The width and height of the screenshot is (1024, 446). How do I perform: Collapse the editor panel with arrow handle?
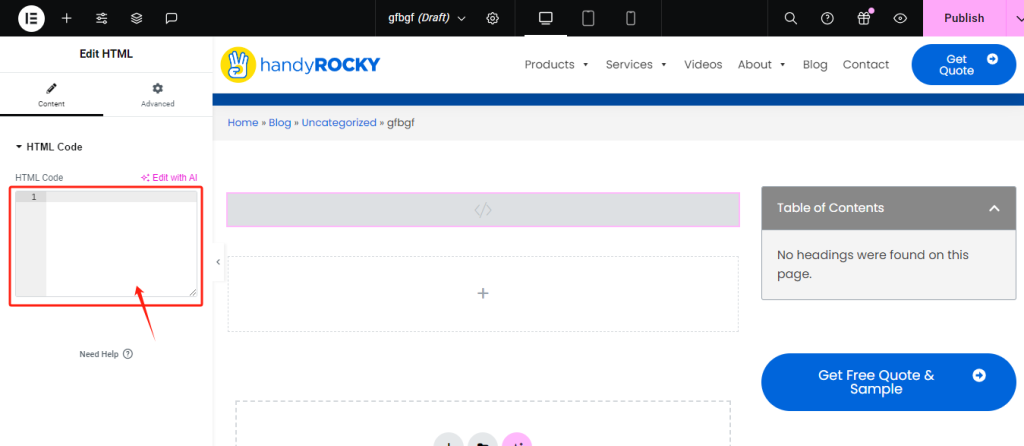pyautogui.click(x=218, y=262)
